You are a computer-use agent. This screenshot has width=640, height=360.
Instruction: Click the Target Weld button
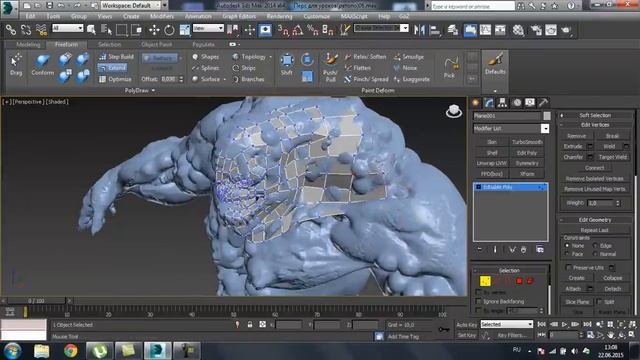pos(612,157)
